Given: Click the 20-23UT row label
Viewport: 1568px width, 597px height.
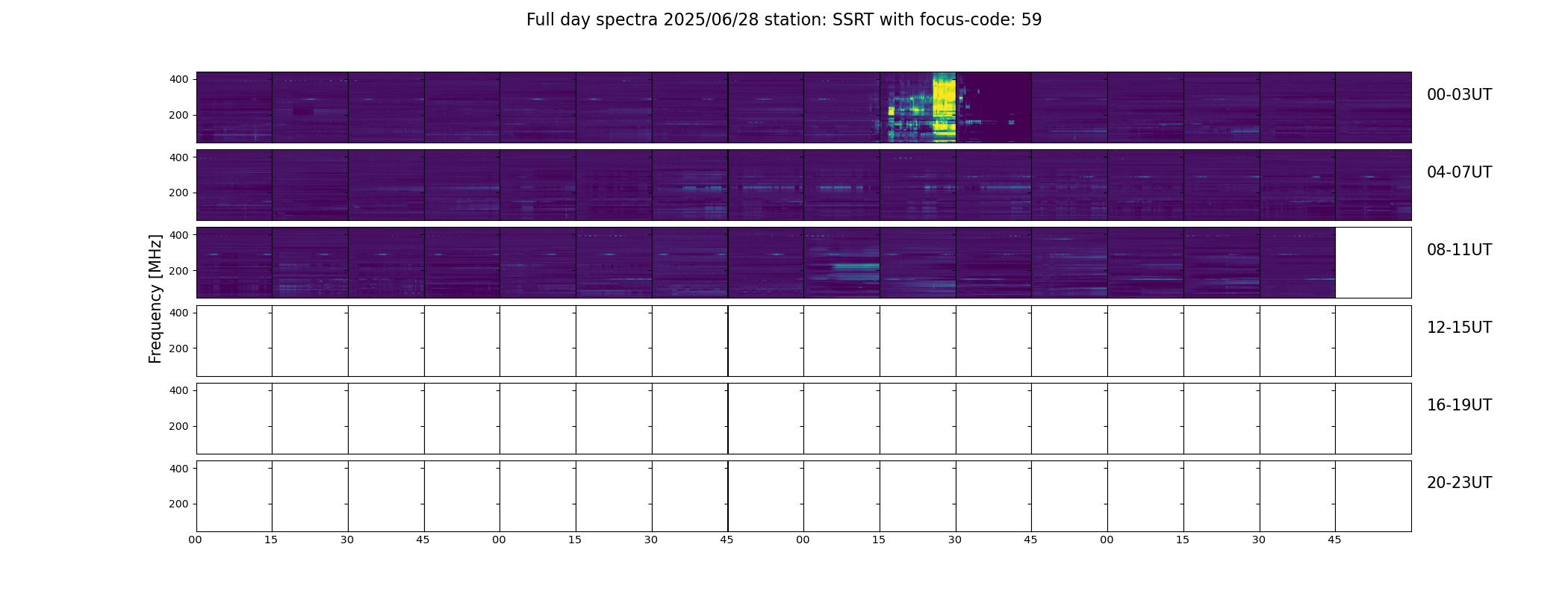Looking at the screenshot, I should pos(1459,483).
